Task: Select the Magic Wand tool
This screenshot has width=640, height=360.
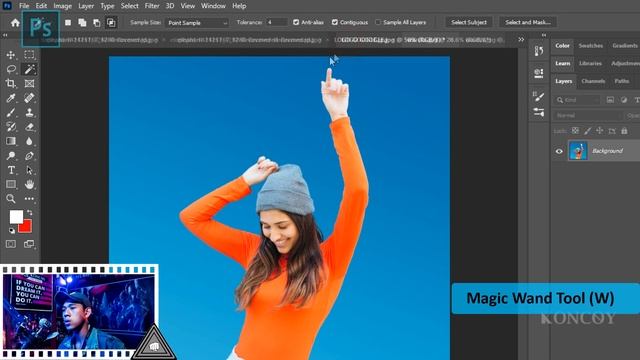Action: coord(29,69)
